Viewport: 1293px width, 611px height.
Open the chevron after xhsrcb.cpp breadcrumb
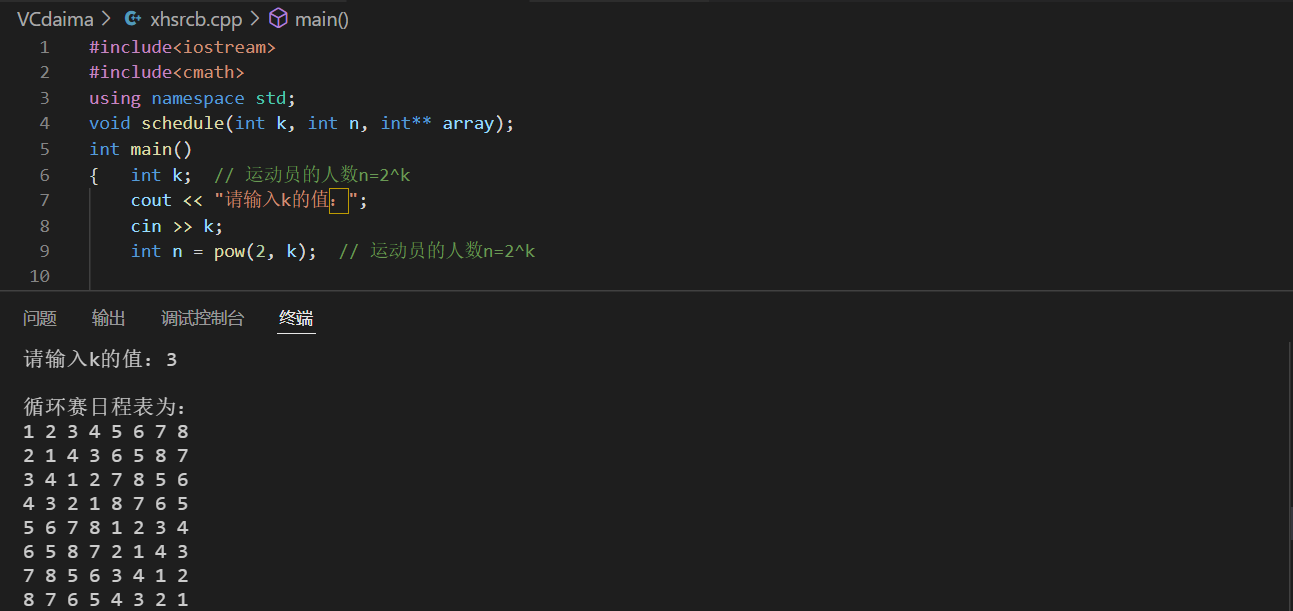(254, 18)
